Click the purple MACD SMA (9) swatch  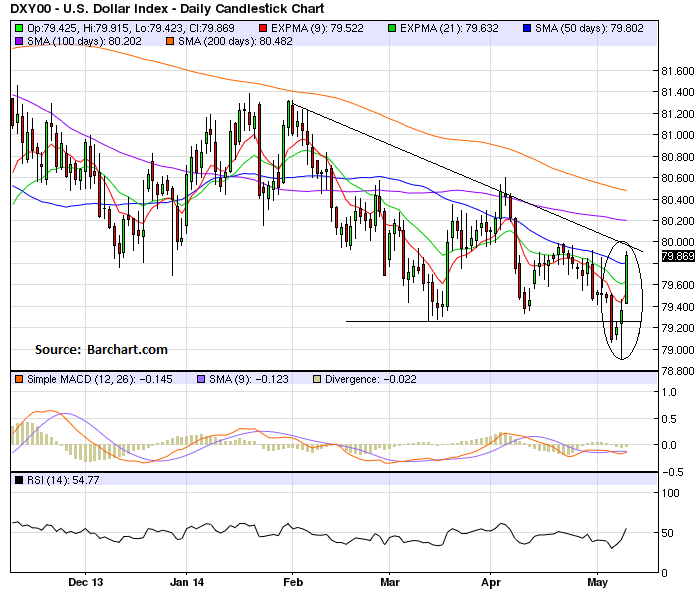[201, 379]
